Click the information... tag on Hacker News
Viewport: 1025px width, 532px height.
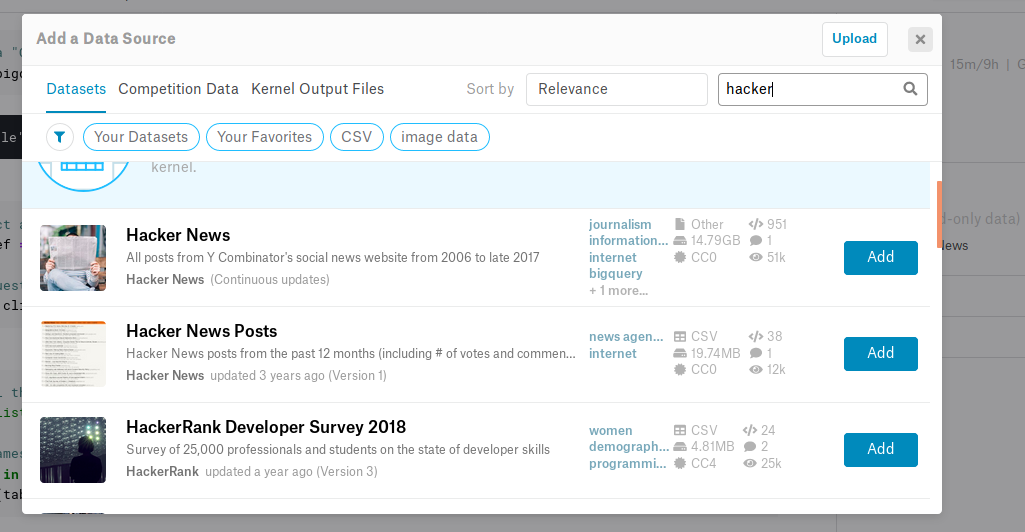(628, 241)
